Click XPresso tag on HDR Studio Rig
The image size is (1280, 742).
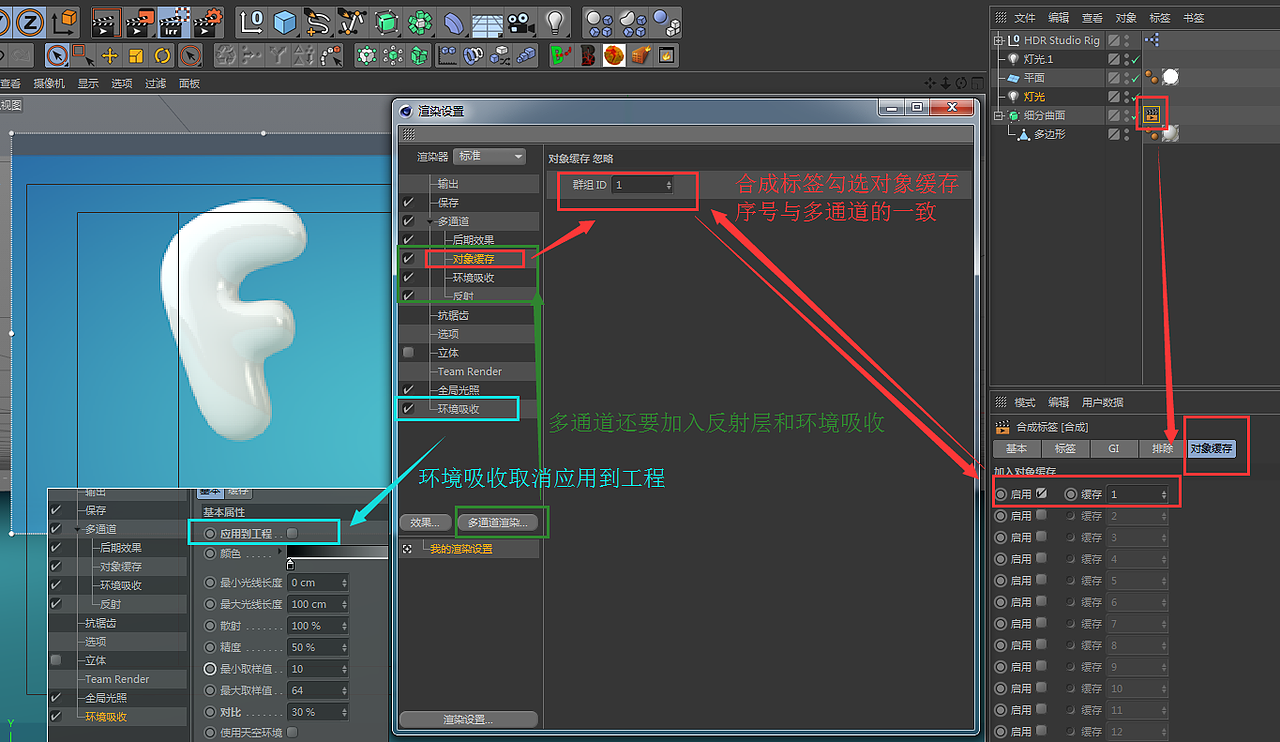[1152, 40]
